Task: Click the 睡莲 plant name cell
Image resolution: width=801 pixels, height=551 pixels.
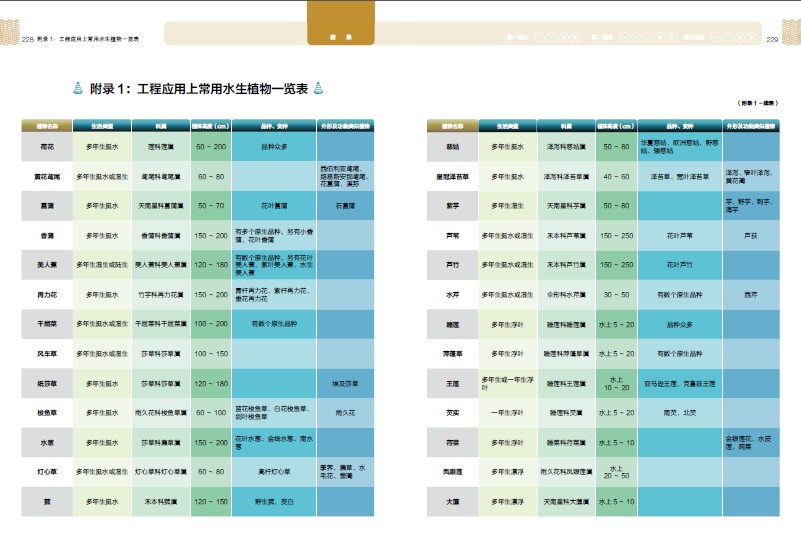Action: (452, 324)
